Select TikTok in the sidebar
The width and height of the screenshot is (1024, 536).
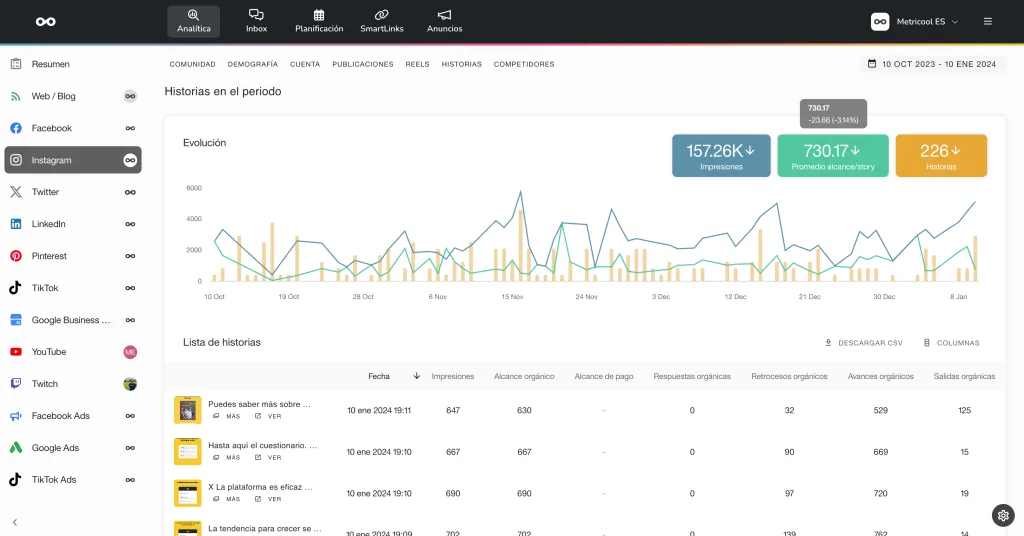click(x=45, y=288)
